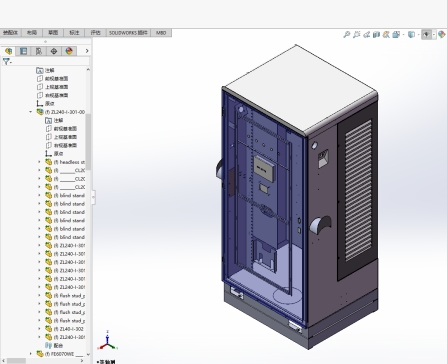
Task: Open Dynamic Annotation Views tool
Action: (x=386, y=34)
